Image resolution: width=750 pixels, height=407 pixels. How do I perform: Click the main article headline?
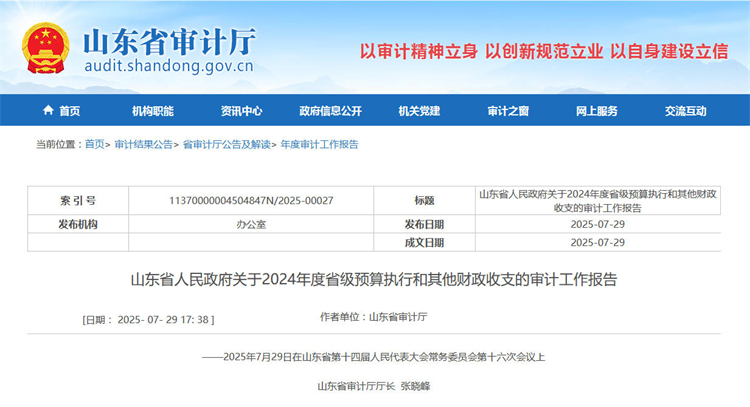click(375, 279)
